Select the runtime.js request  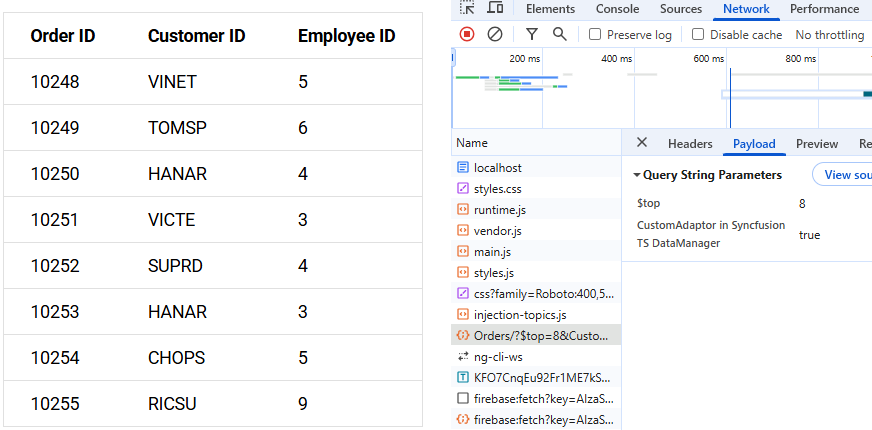point(536,210)
